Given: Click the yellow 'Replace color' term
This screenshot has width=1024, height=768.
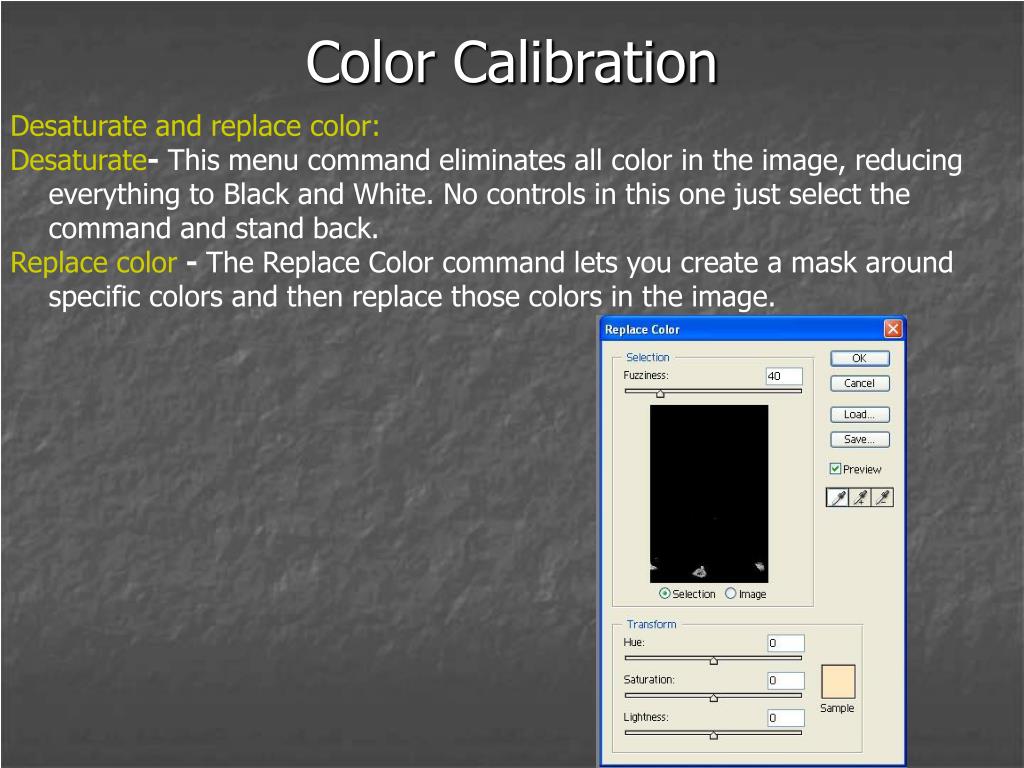Looking at the screenshot, I should coord(94,263).
